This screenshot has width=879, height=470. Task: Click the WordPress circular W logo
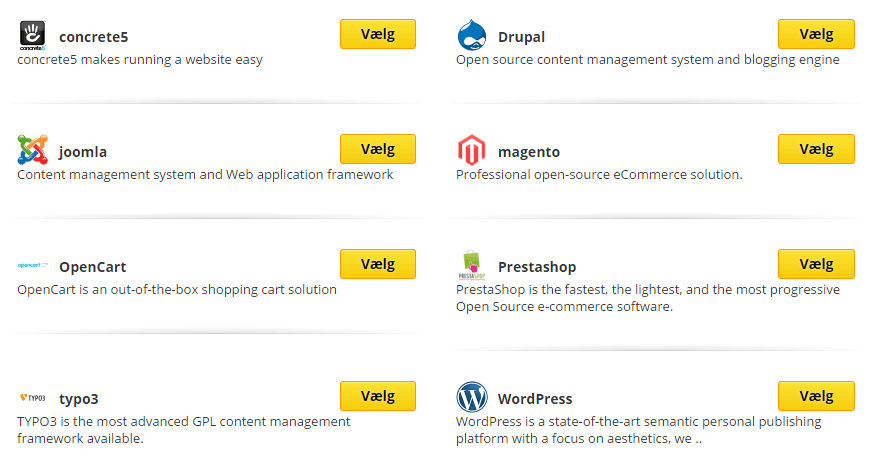[472, 397]
